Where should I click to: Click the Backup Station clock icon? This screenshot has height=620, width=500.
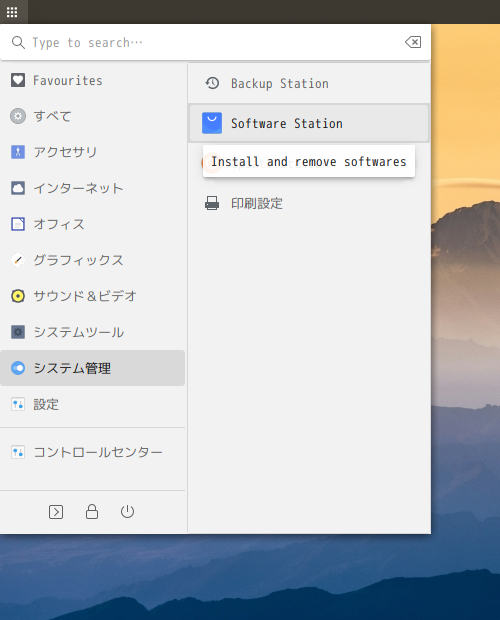click(212, 83)
